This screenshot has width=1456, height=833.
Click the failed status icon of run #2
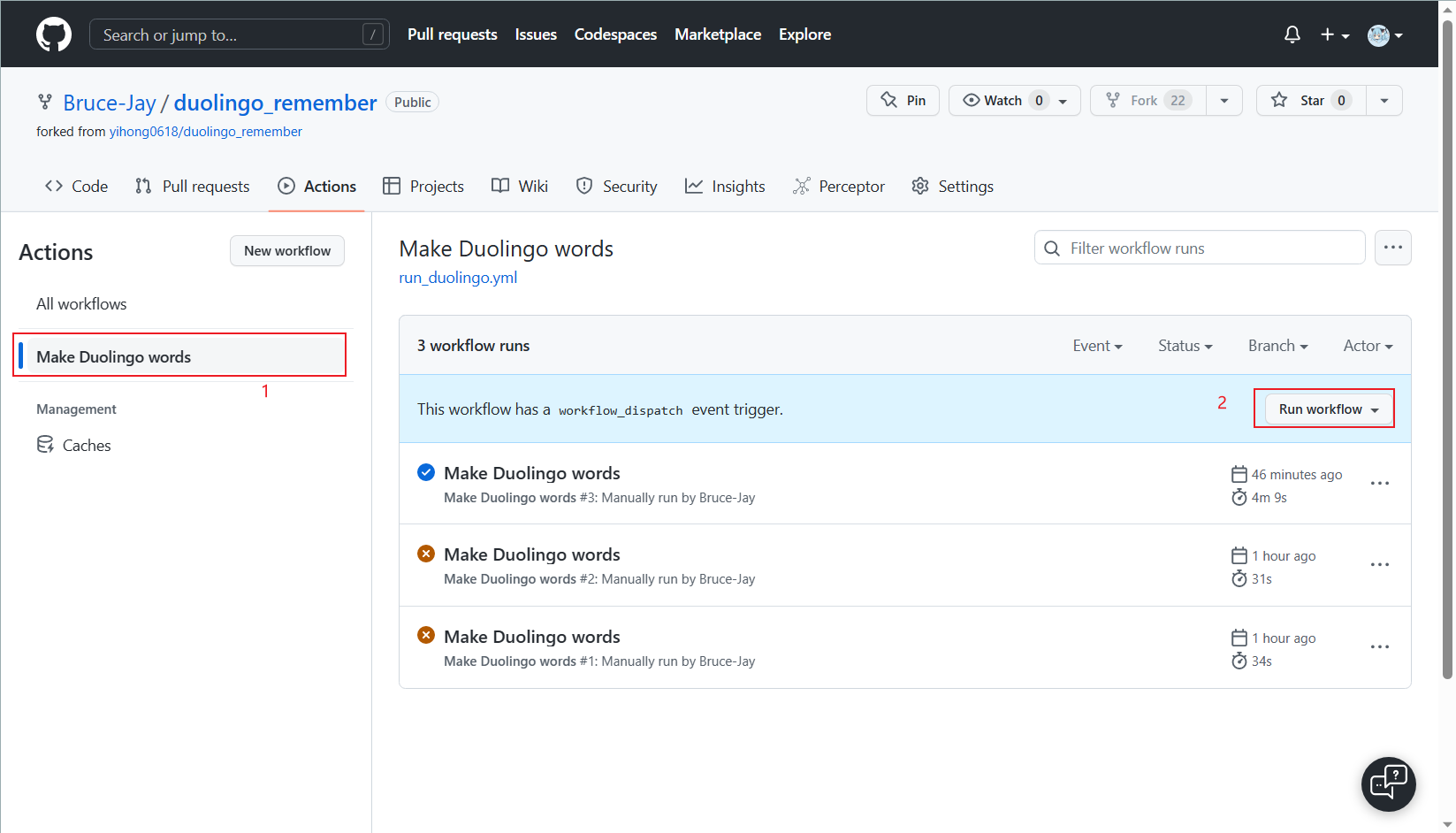coord(426,554)
